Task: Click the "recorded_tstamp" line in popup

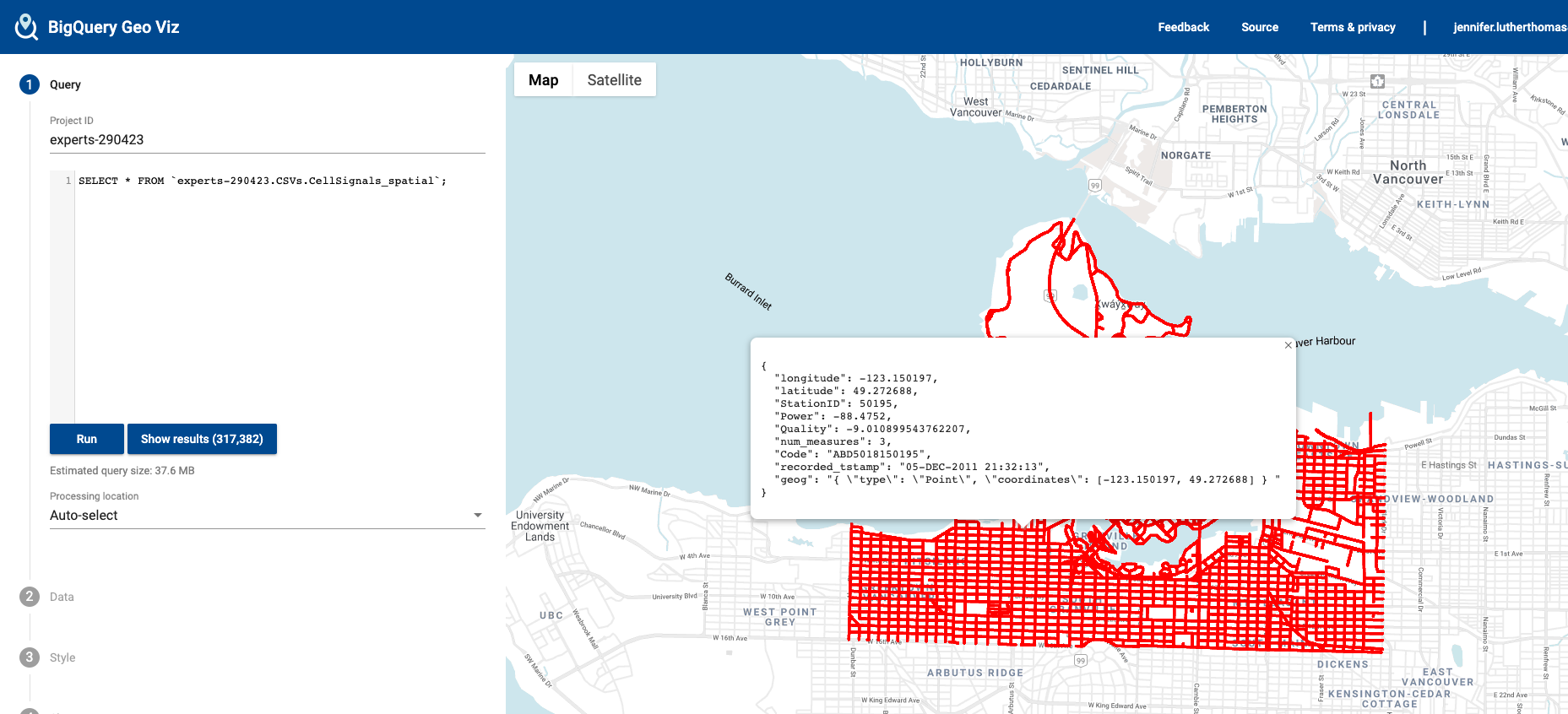Action: click(912, 467)
